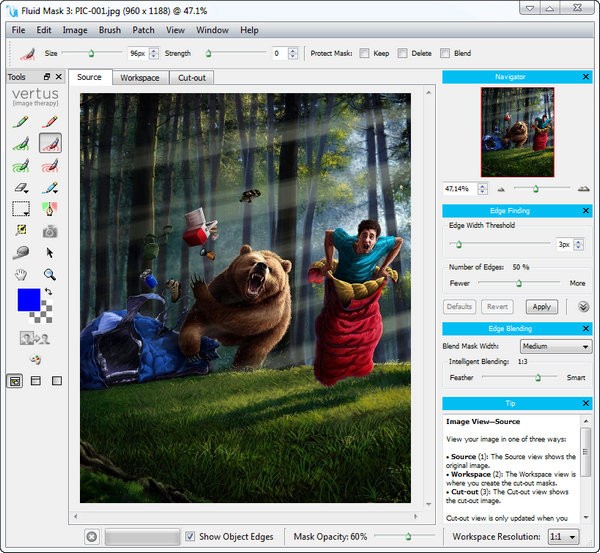Select the tape roll edge tool
This screenshot has width=600, height=553.
pos(21,253)
